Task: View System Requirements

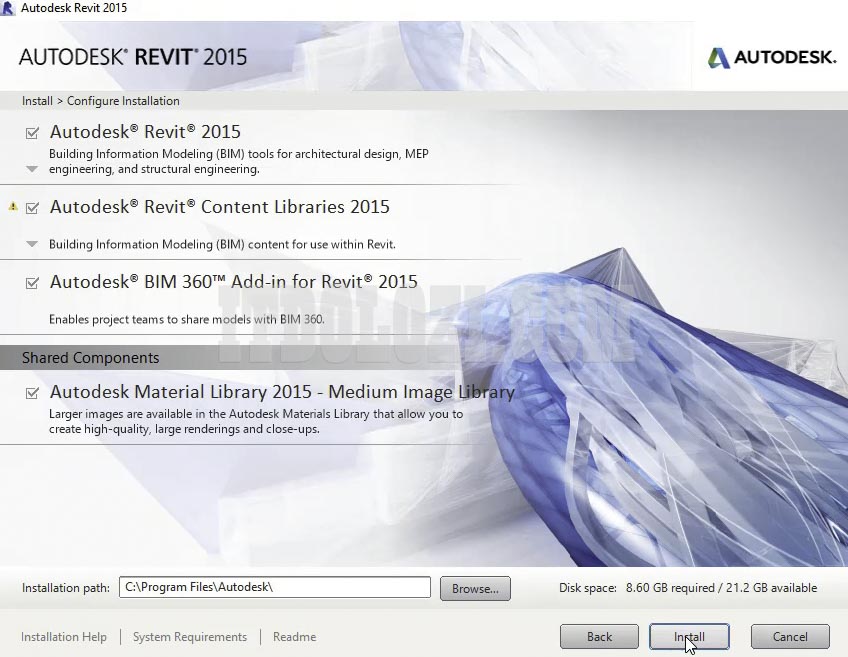Action: (189, 636)
